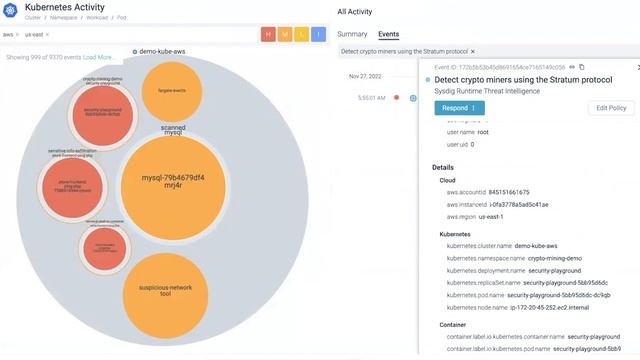Click the security-playground red circle in crypto-mining-demo

click(x=103, y=116)
